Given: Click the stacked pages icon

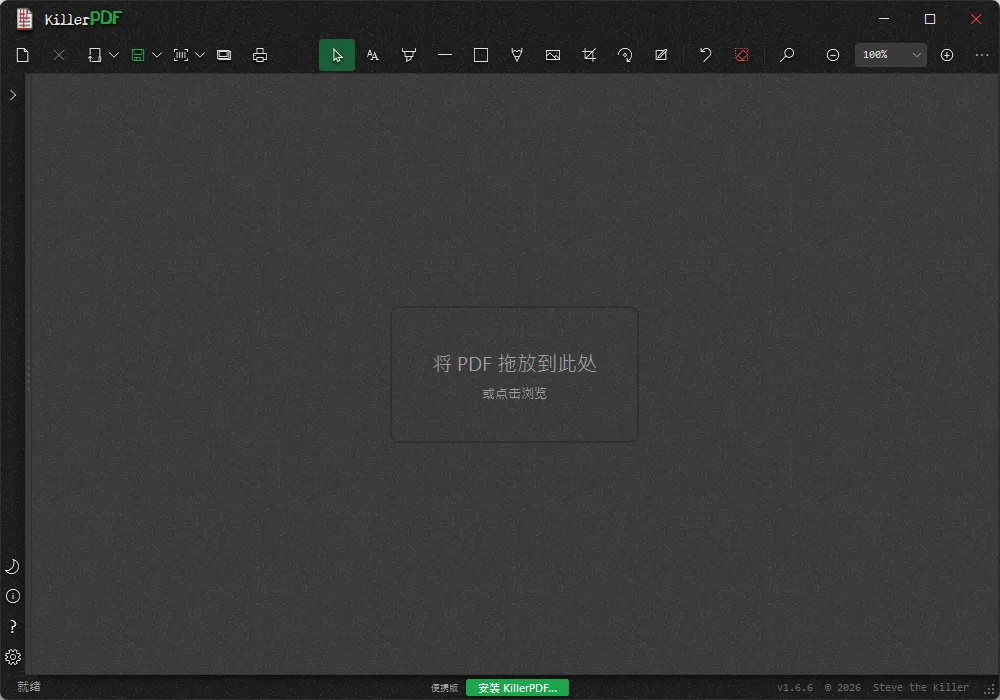Looking at the screenshot, I should tap(224, 55).
